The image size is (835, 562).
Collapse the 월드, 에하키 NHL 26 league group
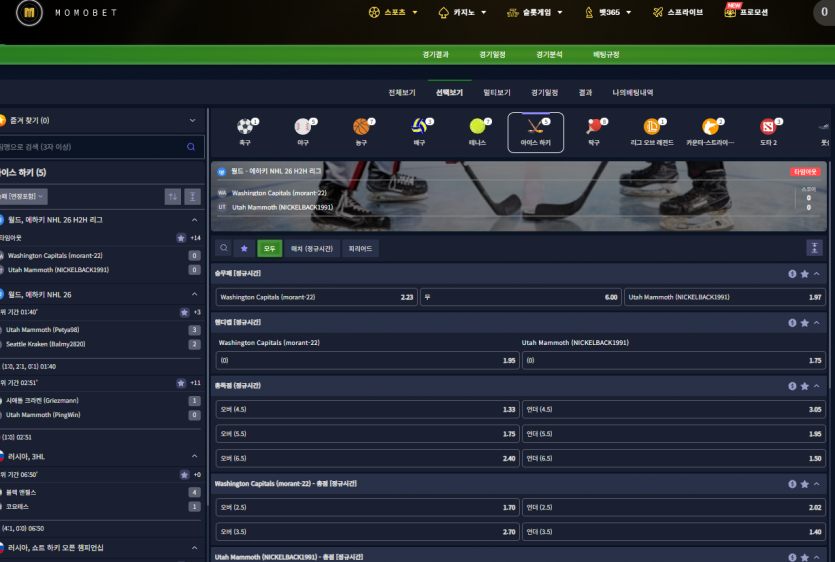pyautogui.click(x=194, y=294)
